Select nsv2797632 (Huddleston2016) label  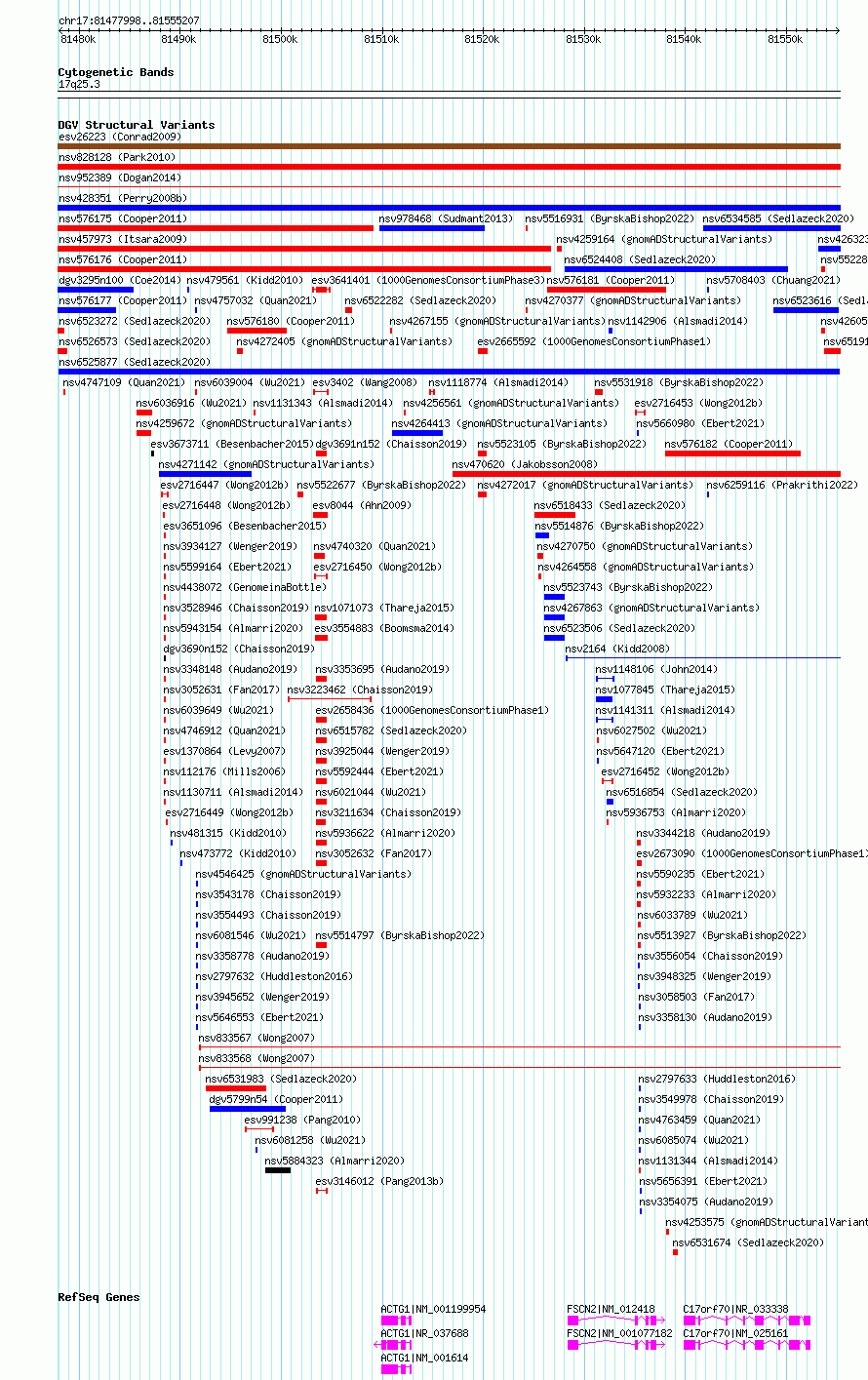click(x=274, y=976)
